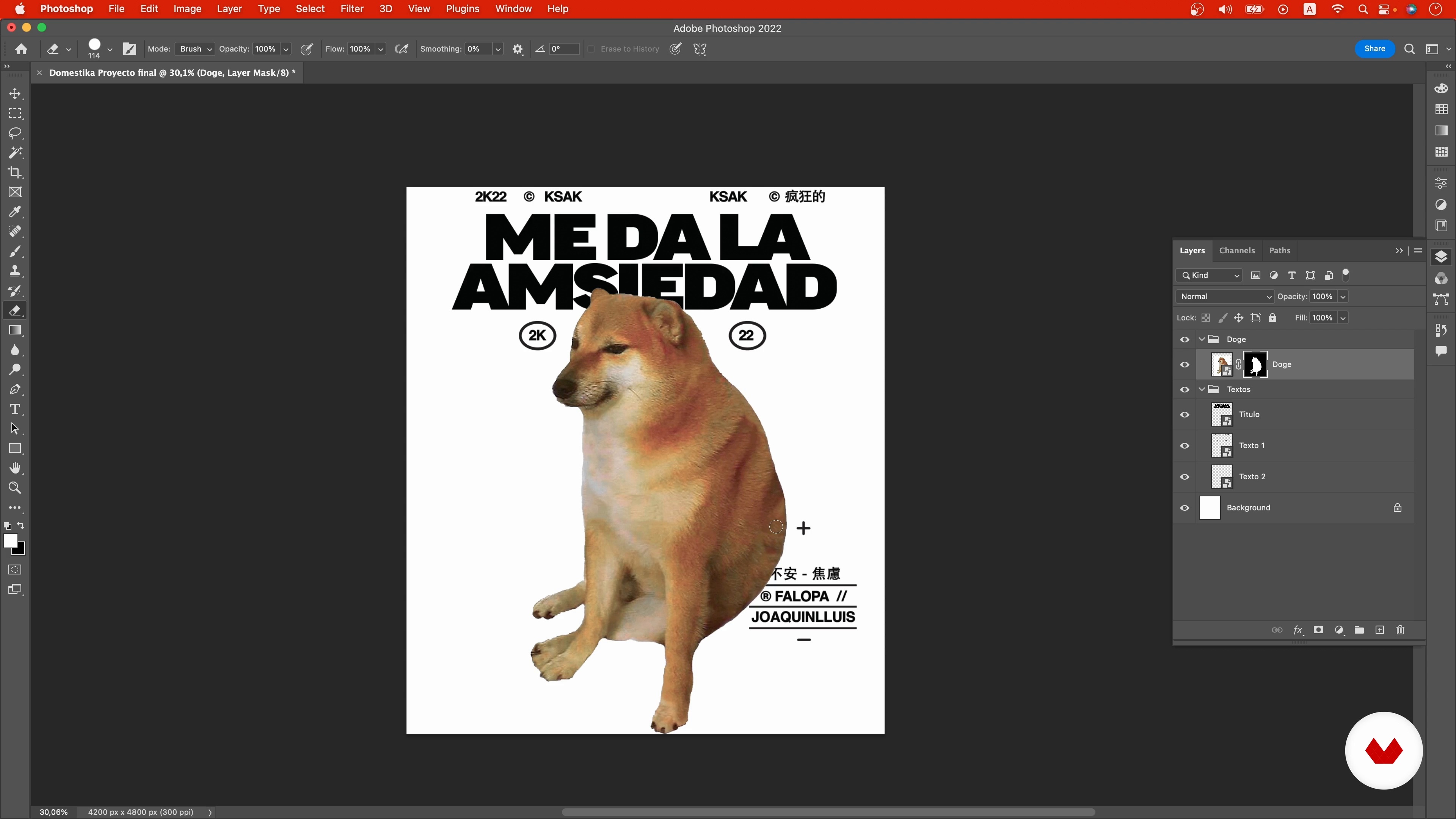Open the eraser Mode dropdown
This screenshot has height=819, width=1456.
(x=195, y=49)
